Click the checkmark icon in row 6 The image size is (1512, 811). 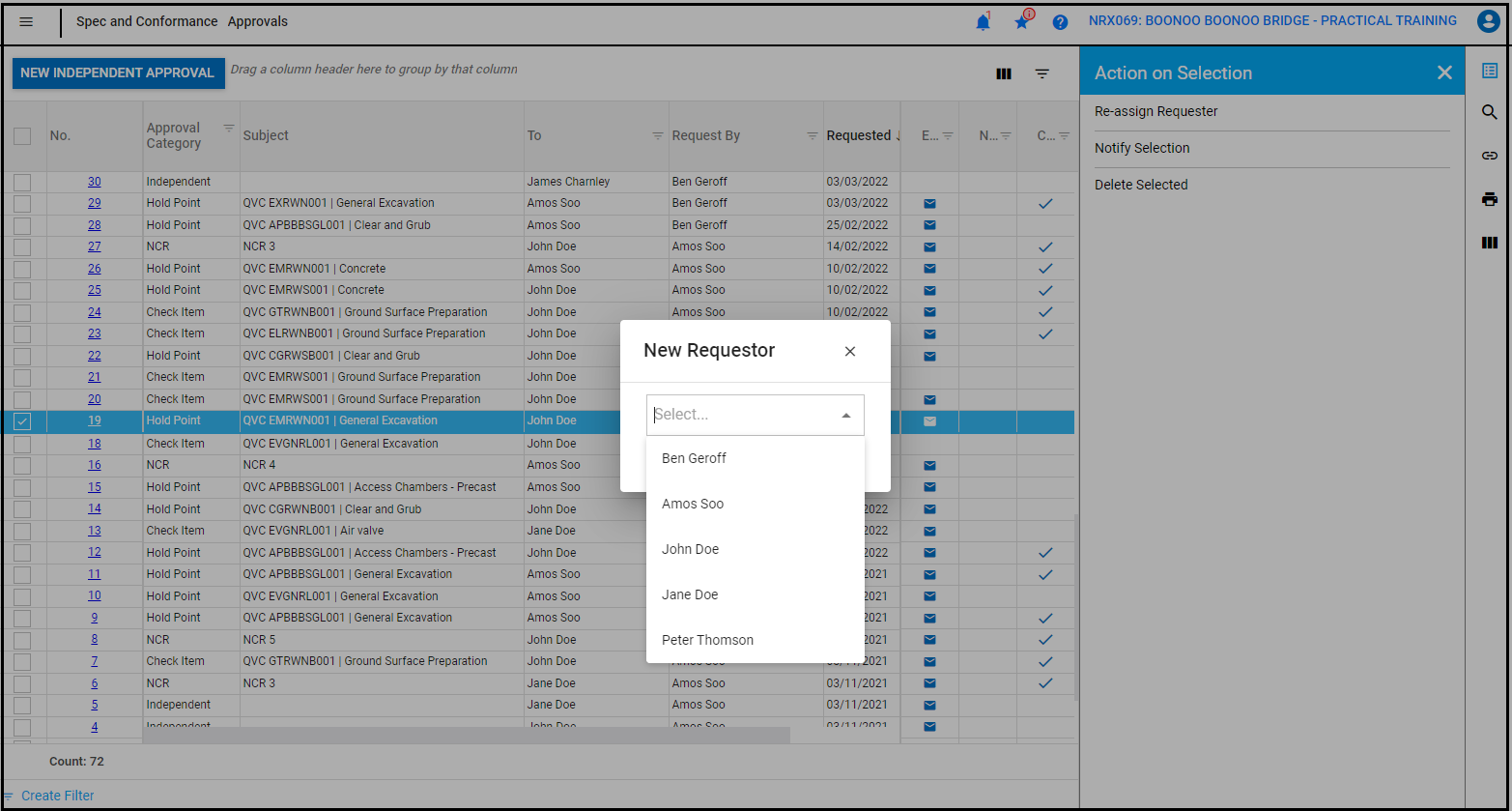(x=1045, y=683)
